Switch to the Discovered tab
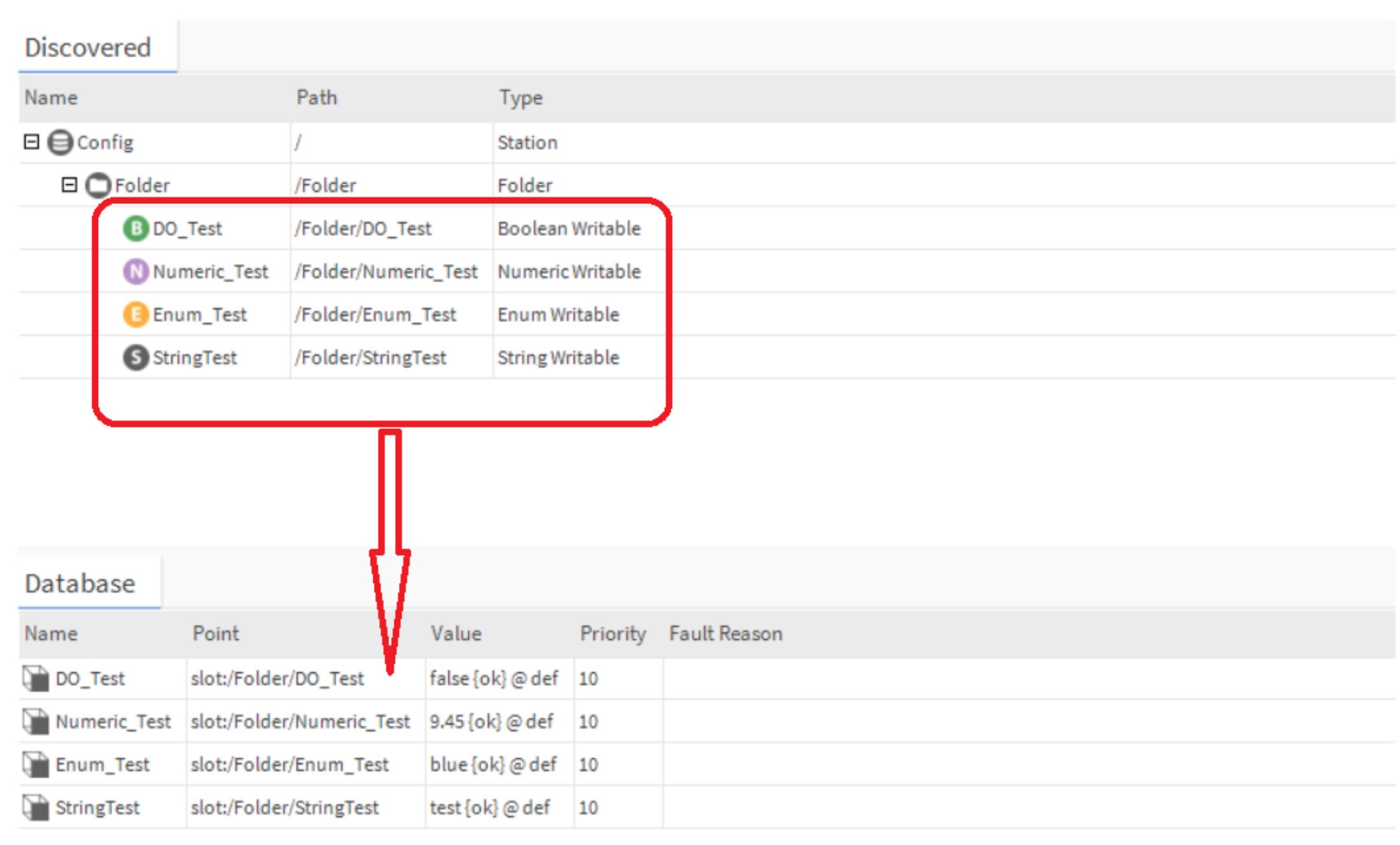Image resolution: width=1400 pixels, height=845 pixels. point(88,48)
